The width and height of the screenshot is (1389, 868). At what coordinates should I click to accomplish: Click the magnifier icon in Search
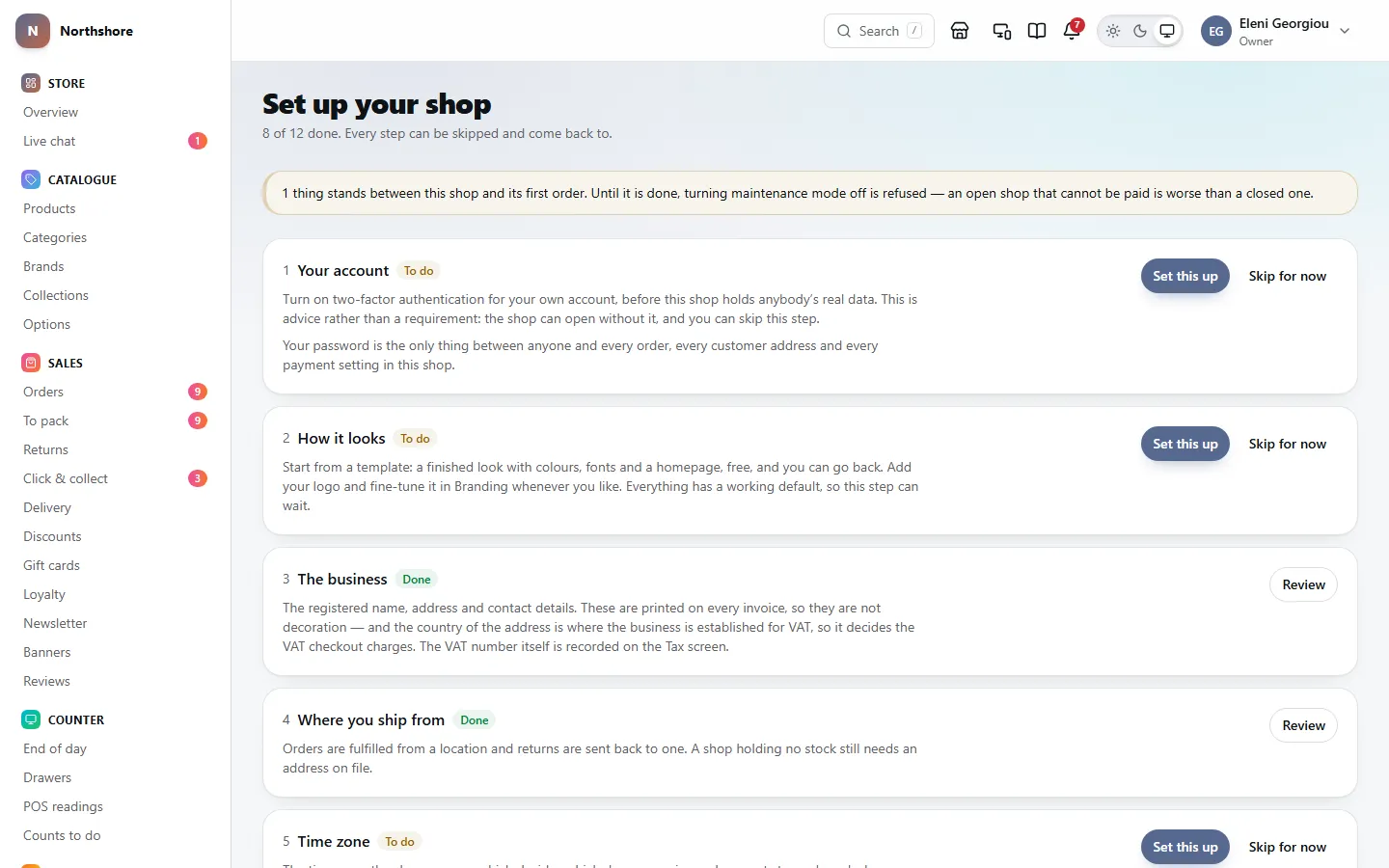point(844,31)
